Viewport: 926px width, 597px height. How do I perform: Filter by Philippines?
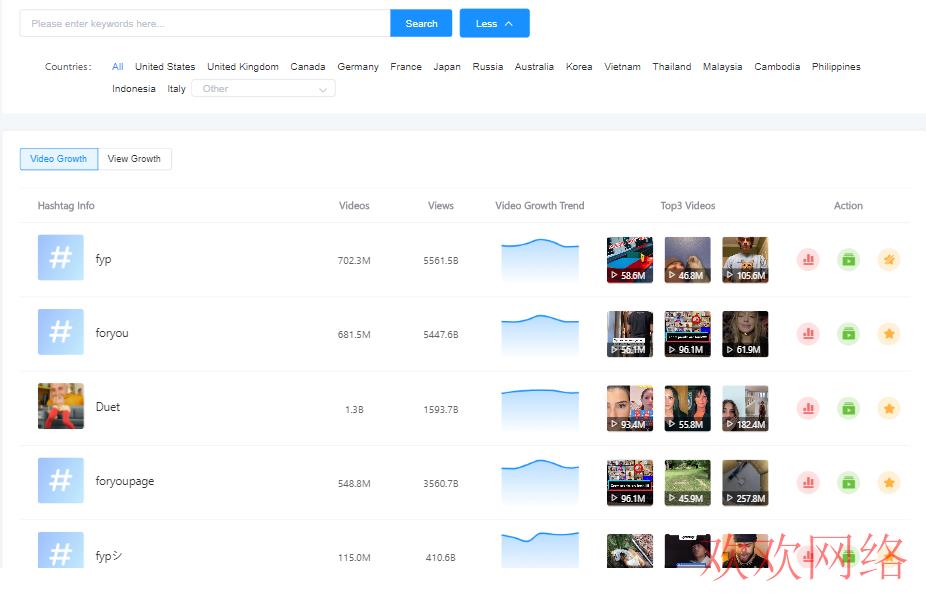click(836, 67)
